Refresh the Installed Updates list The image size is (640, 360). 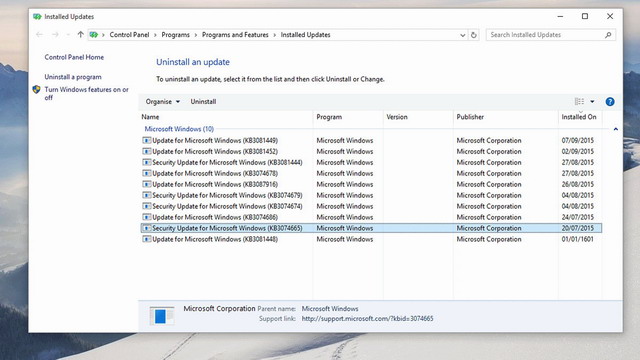point(473,35)
